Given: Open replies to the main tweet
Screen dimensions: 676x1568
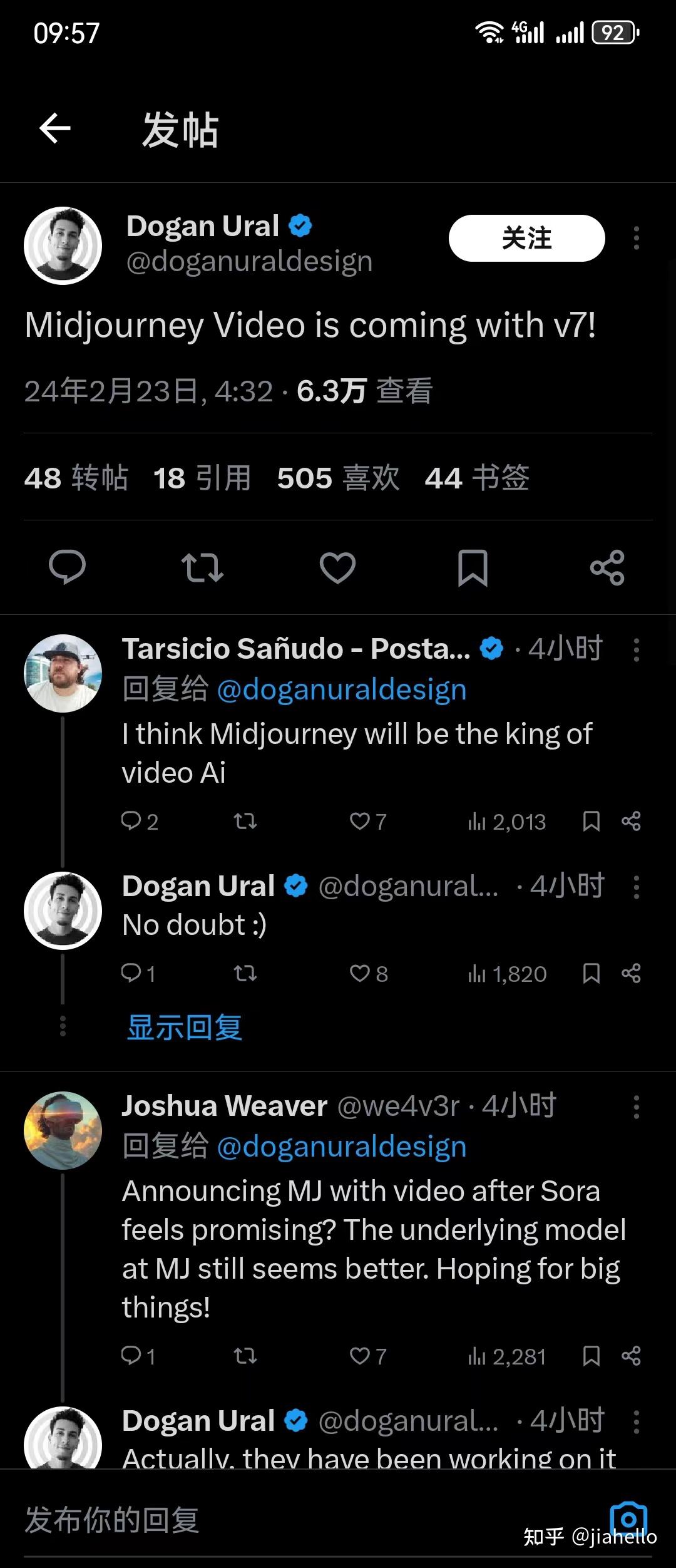Looking at the screenshot, I should 67,567.
